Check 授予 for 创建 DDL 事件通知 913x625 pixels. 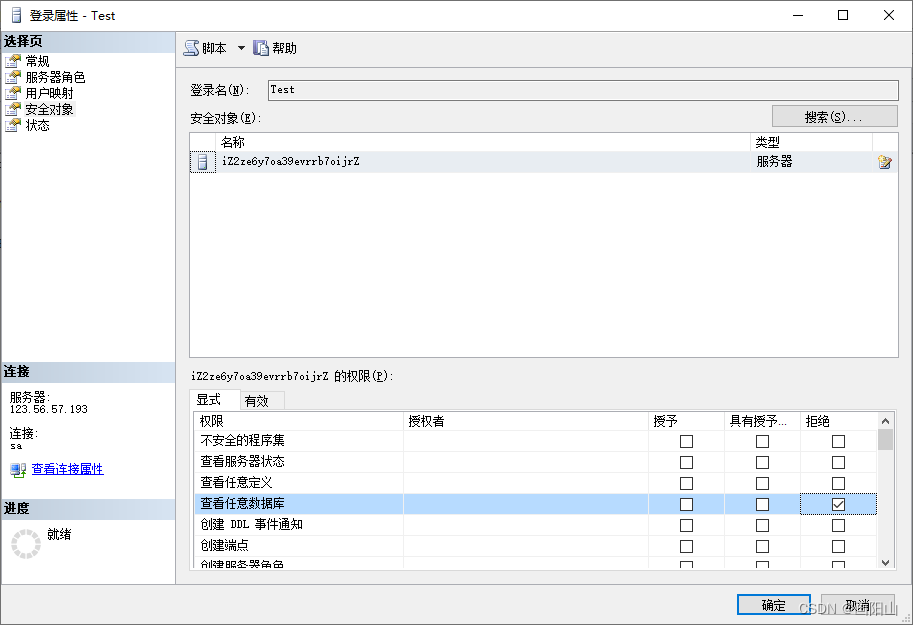pyautogui.click(x=686, y=525)
